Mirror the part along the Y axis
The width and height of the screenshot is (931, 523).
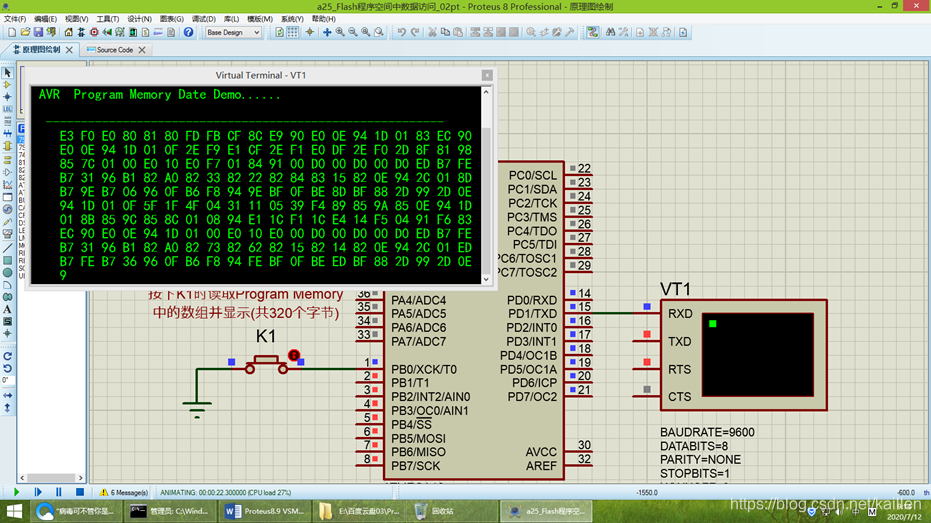pyautogui.click(x=7, y=408)
